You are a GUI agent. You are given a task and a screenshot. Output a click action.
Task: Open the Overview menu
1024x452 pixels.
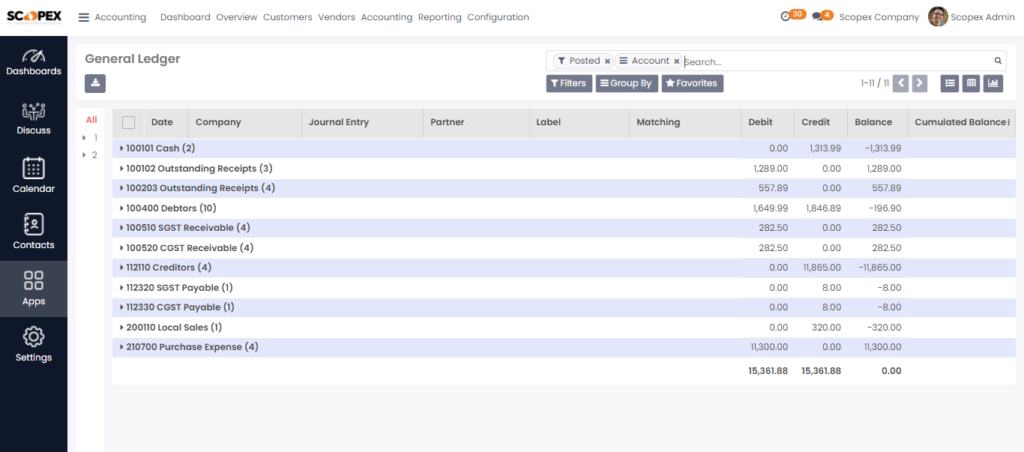pyautogui.click(x=236, y=18)
